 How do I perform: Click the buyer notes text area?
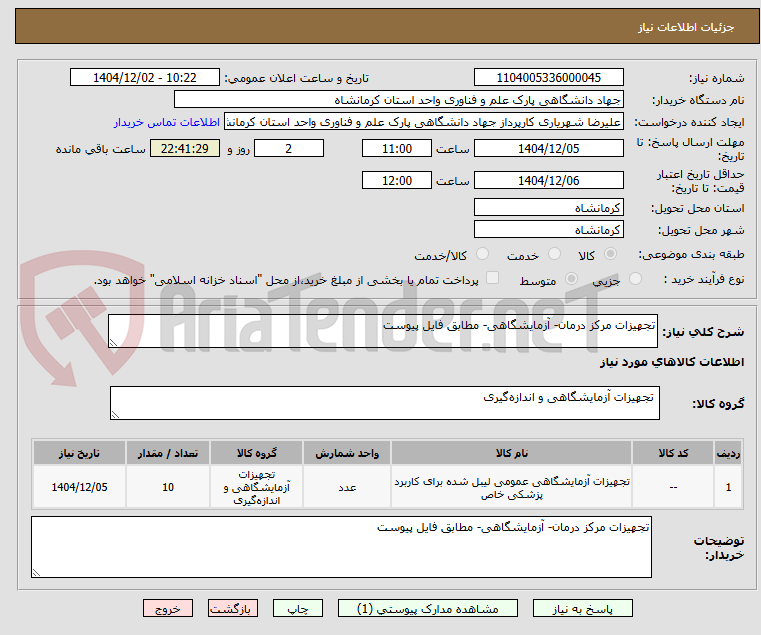point(341,547)
